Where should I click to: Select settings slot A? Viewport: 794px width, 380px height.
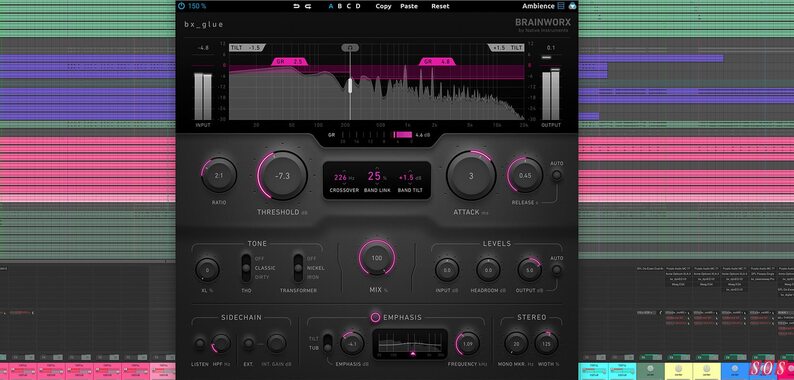coord(331,6)
